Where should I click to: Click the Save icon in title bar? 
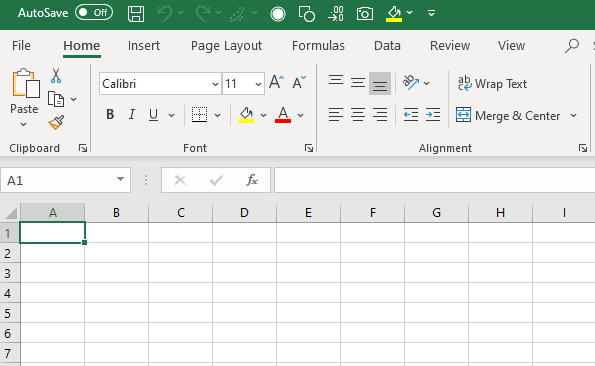pos(136,14)
